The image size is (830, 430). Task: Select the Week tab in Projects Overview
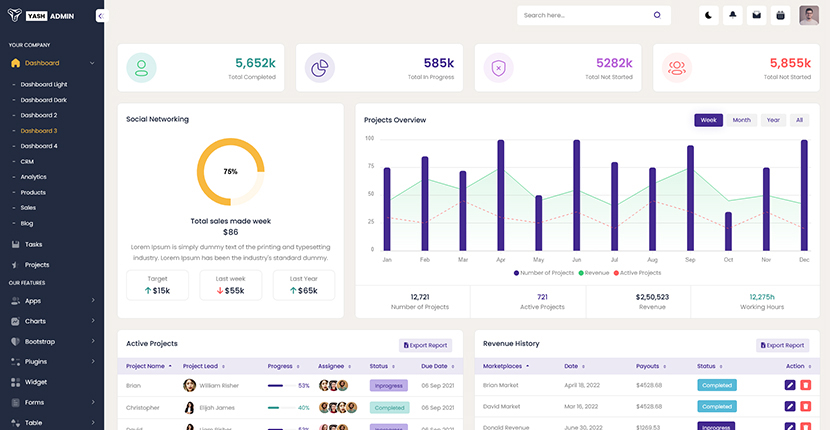(x=708, y=120)
